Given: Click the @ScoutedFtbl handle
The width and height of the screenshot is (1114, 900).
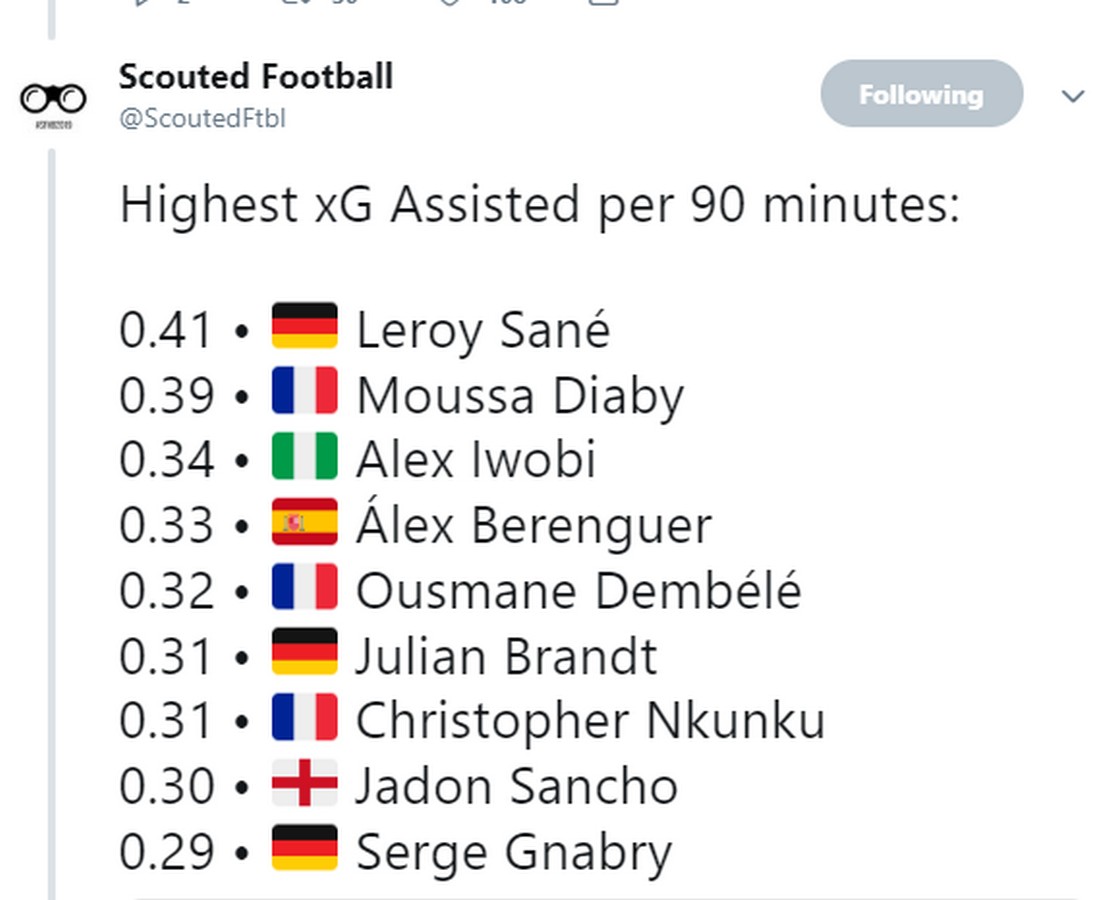Looking at the screenshot, I should pos(203,118).
